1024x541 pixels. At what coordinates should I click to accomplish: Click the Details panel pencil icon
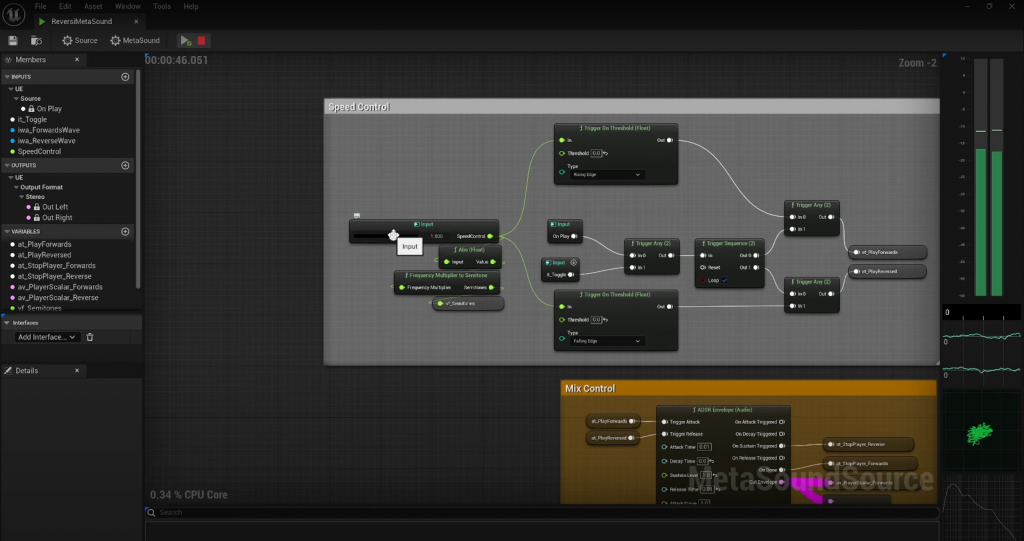point(8,370)
